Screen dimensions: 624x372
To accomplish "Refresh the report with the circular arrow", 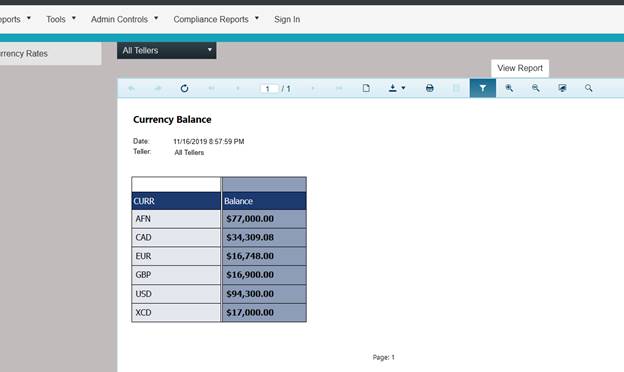I will pyautogui.click(x=184, y=88).
